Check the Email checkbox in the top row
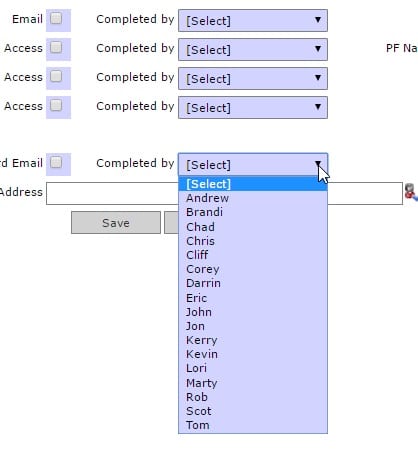This screenshot has height=461, width=418. tap(56, 18)
